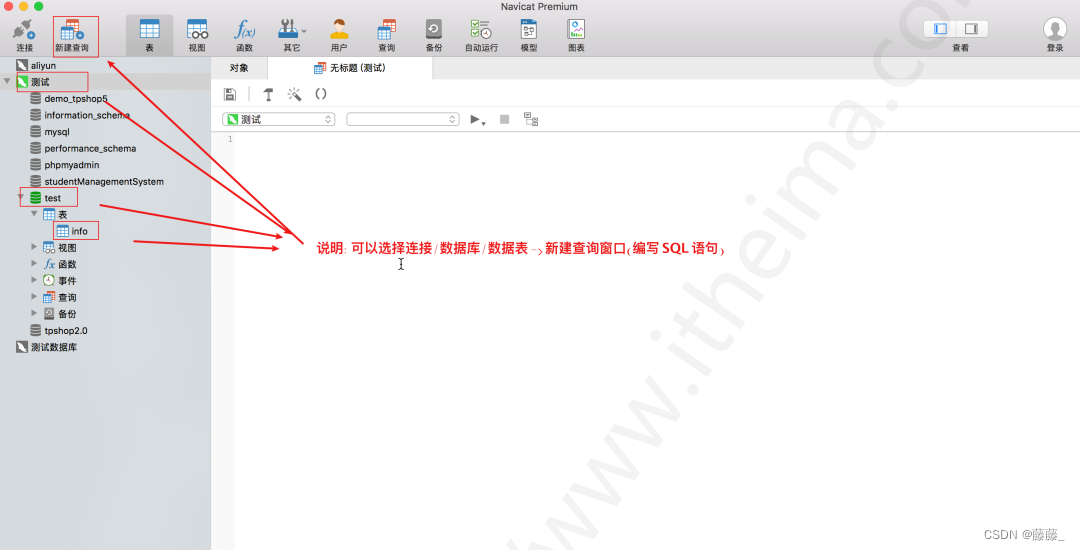1080x550 pixels.
Task: Click the Run query play button
Action: pos(477,119)
